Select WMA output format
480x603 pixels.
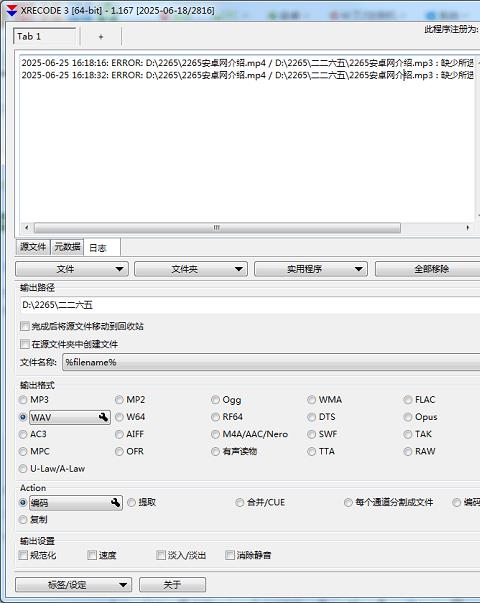coord(312,400)
